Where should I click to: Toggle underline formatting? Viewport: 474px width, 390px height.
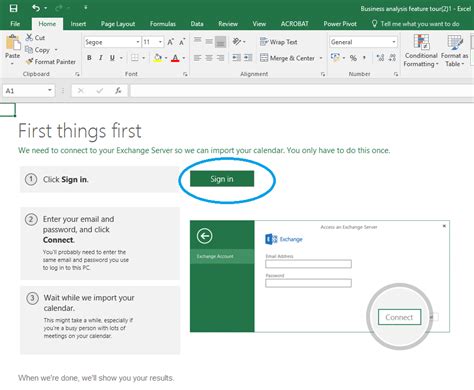pos(112,58)
